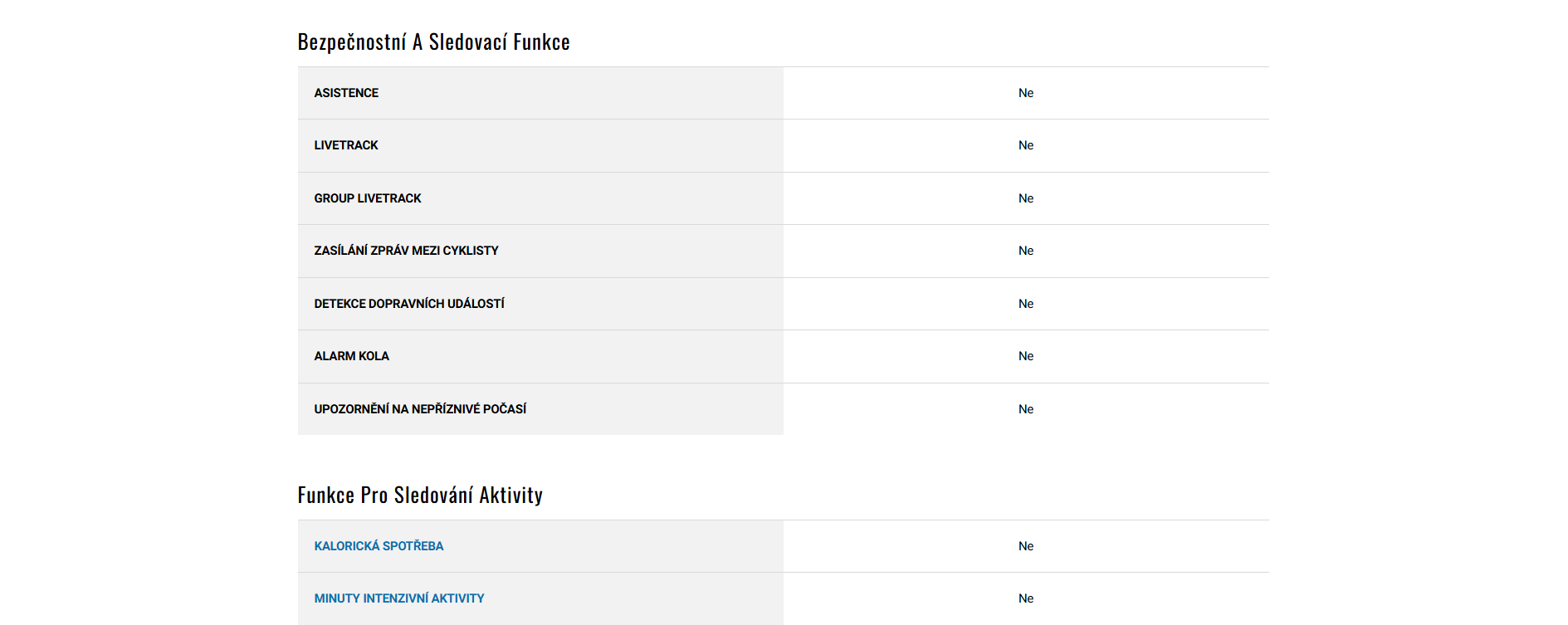This screenshot has height=625, width=1568.
Task: Click the Bezpečnostní a sledovací funkce heading
Action: pyautogui.click(x=433, y=42)
